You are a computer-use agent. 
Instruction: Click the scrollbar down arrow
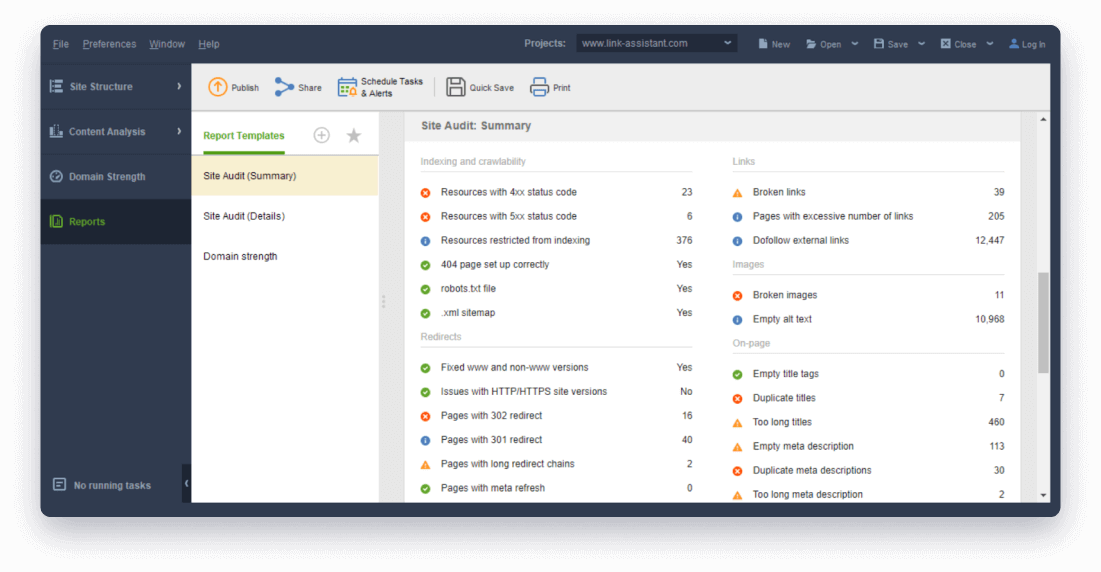[1043, 495]
